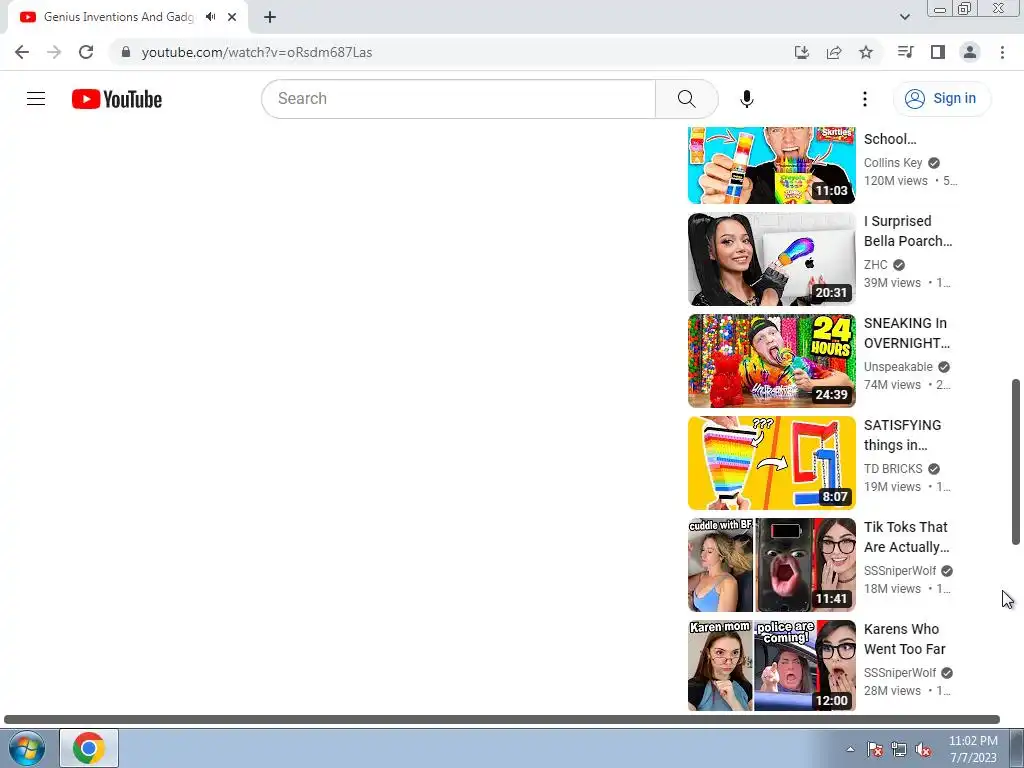
Task: Click the Collins Key channel name
Action: [x=893, y=163]
